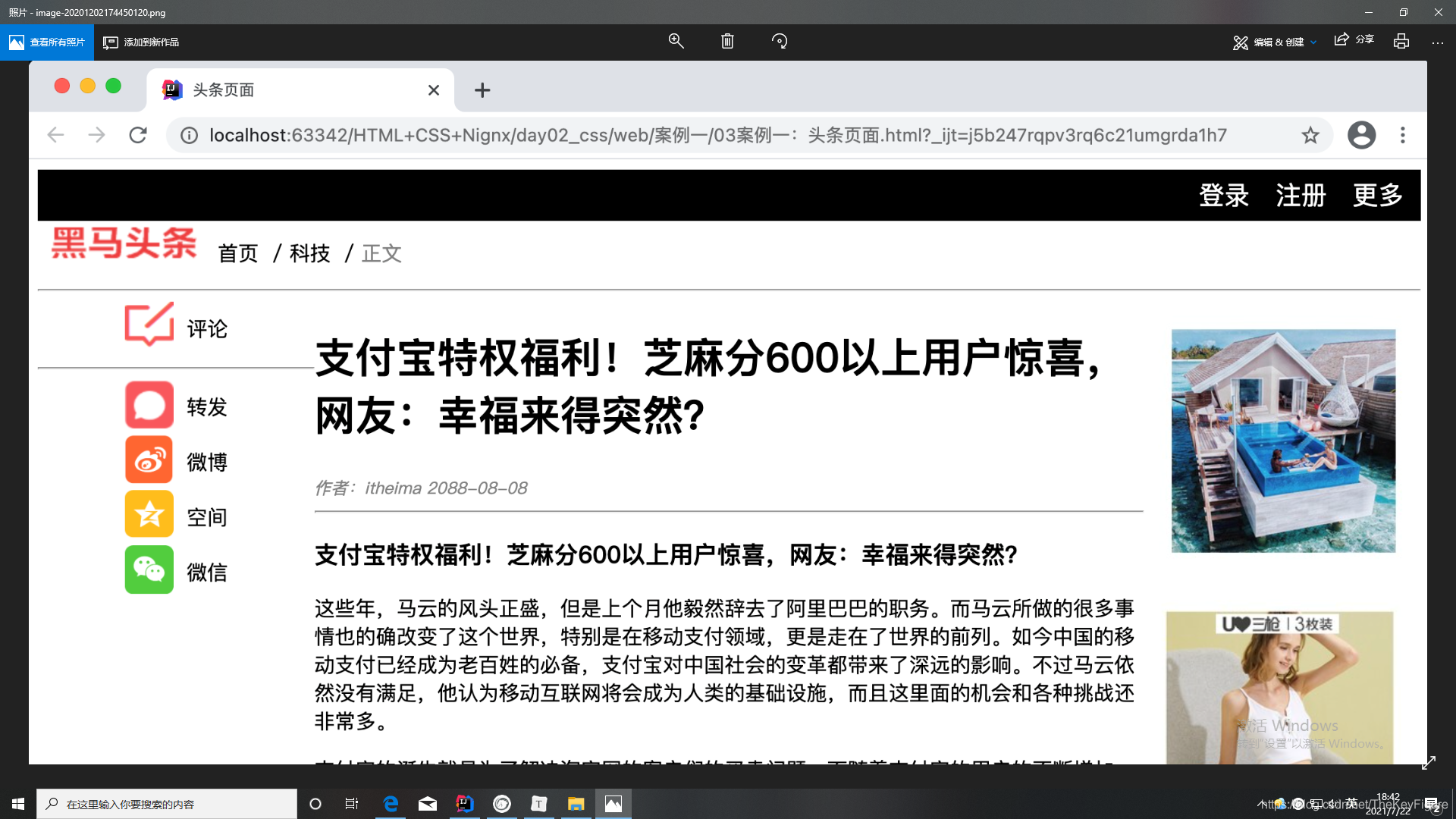
Task: Click the 首页 breadcrumb
Action: click(238, 253)
